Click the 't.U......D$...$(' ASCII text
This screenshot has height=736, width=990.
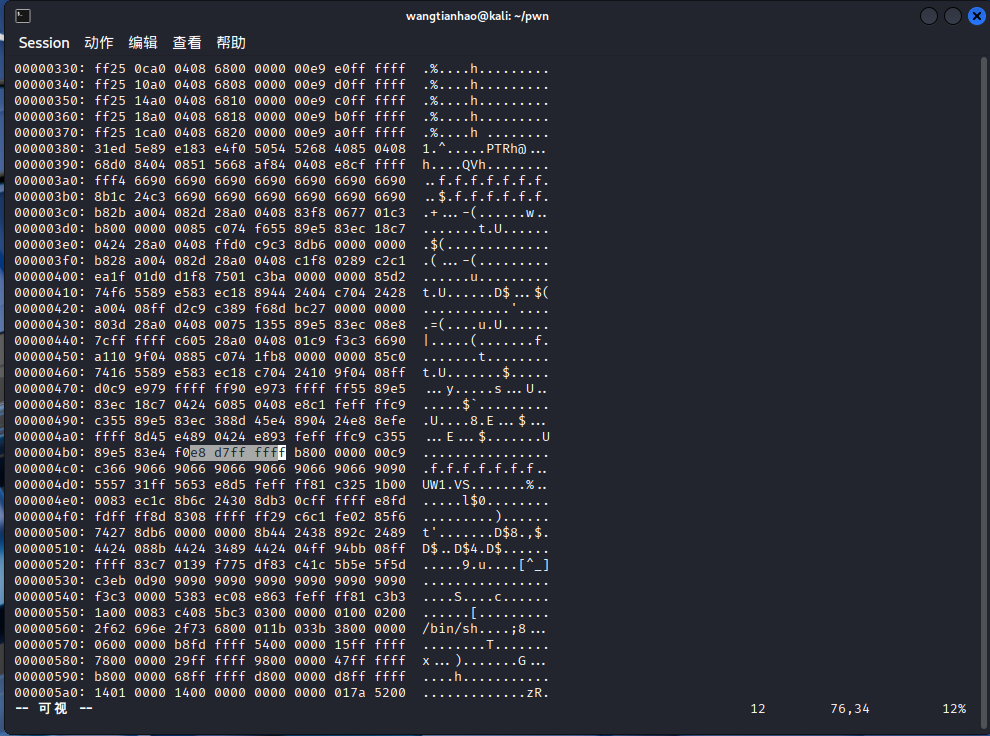click(x=486, y=293)
